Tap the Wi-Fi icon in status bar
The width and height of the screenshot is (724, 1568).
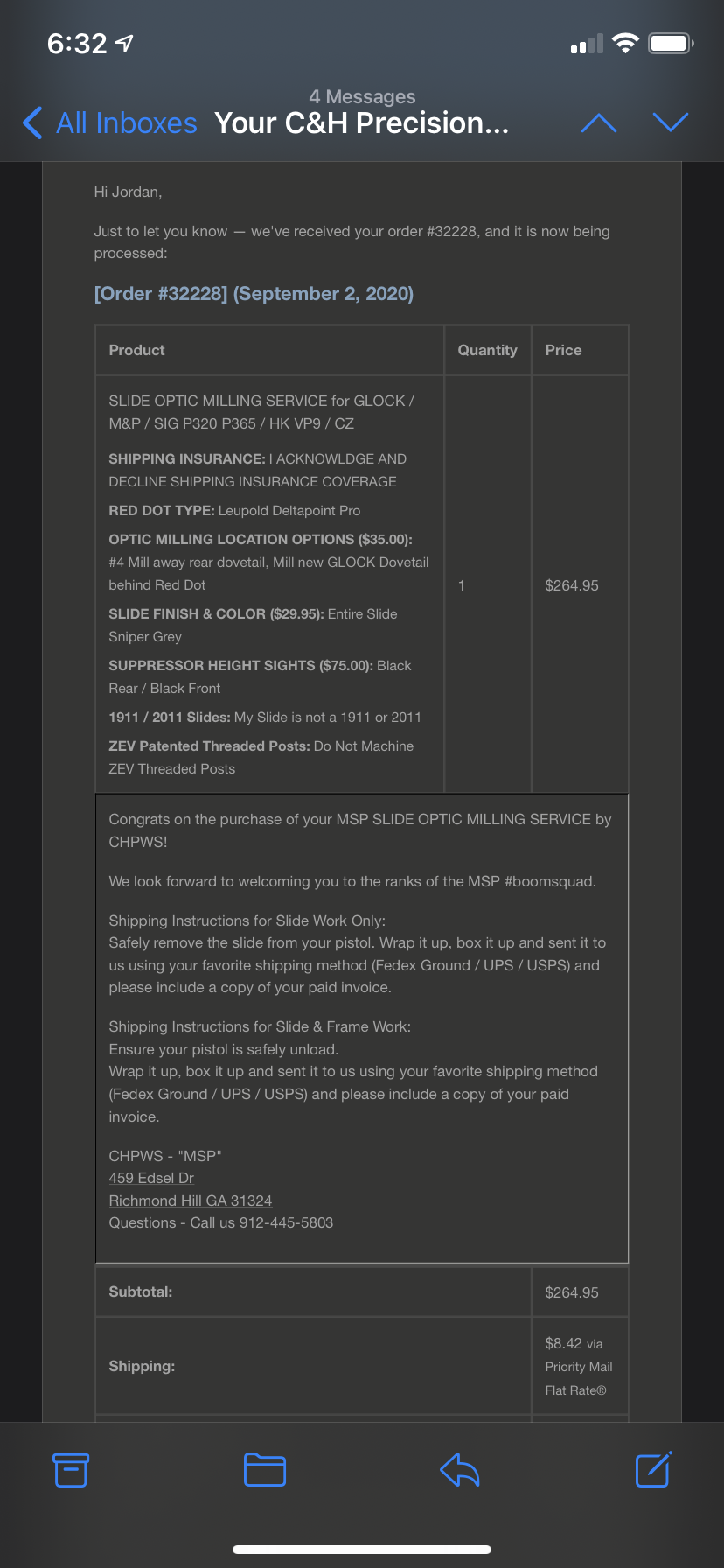[625, 43]
